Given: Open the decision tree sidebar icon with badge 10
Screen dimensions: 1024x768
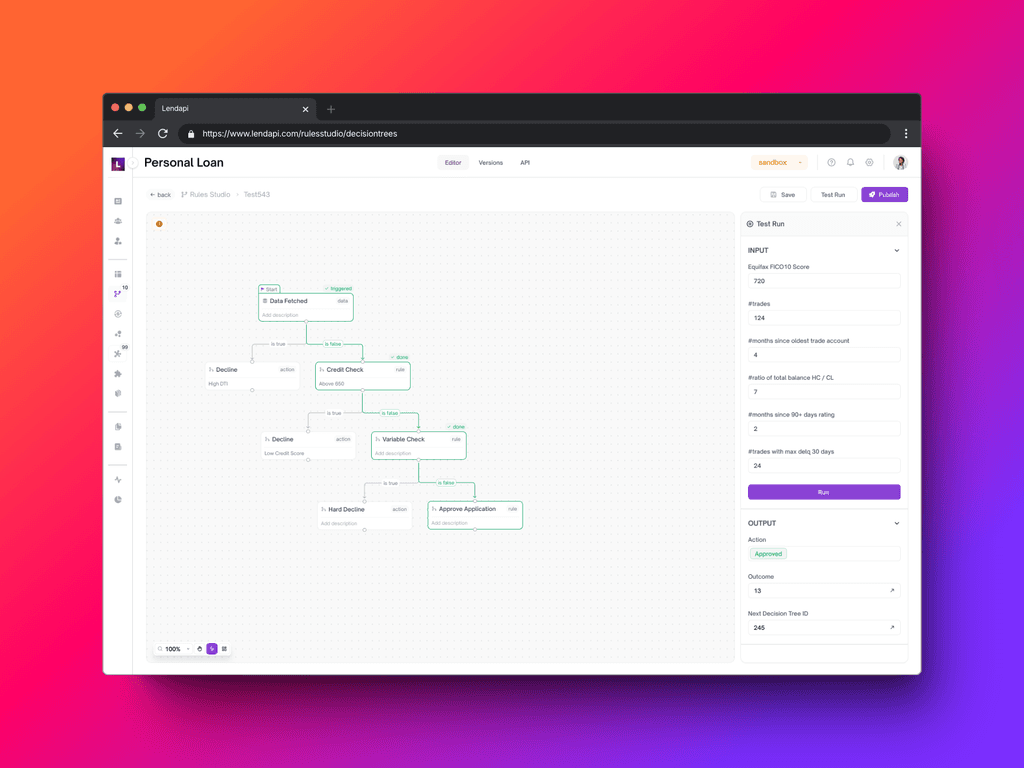Looking at the screenshot, I should [x=118, y=294].
